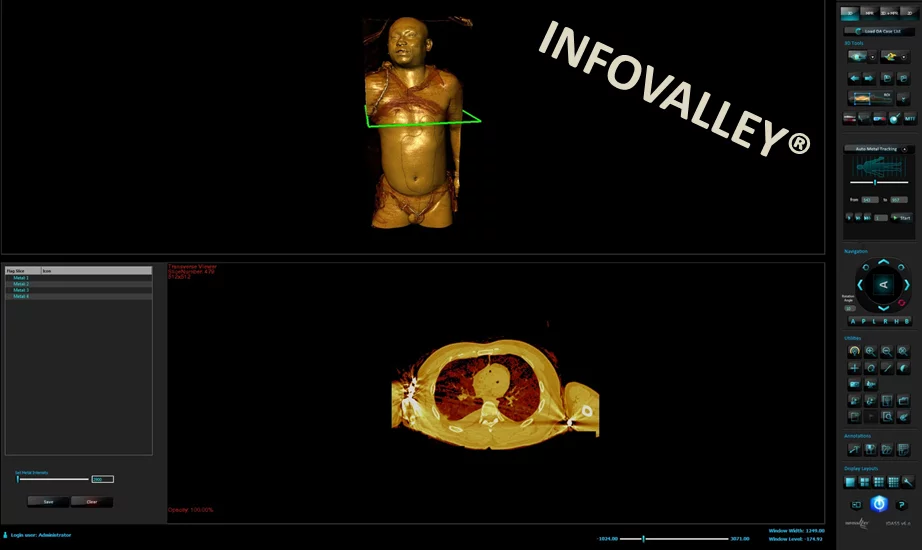The height and width of the screenshot is (550, 922).
Task: Select the 3D volume rendering preset icon
Action: (x=857, y=56)
